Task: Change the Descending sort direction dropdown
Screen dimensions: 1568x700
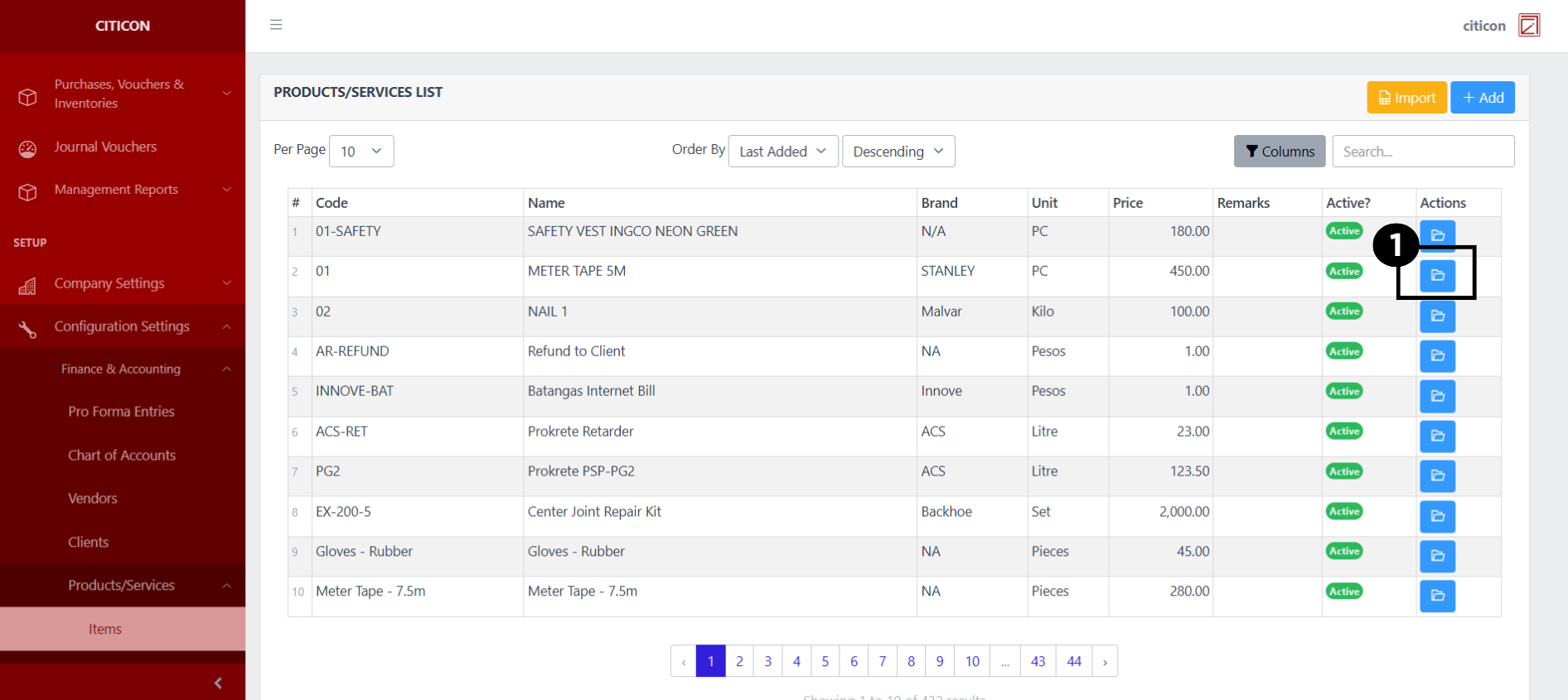Action: [898, 151]
